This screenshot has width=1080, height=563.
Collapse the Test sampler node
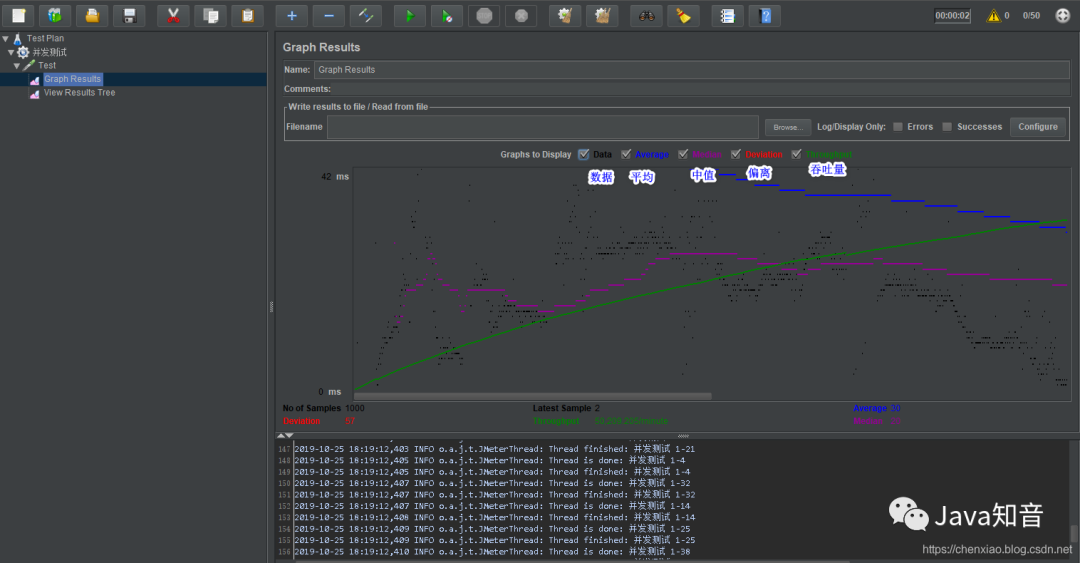[17, 65]
